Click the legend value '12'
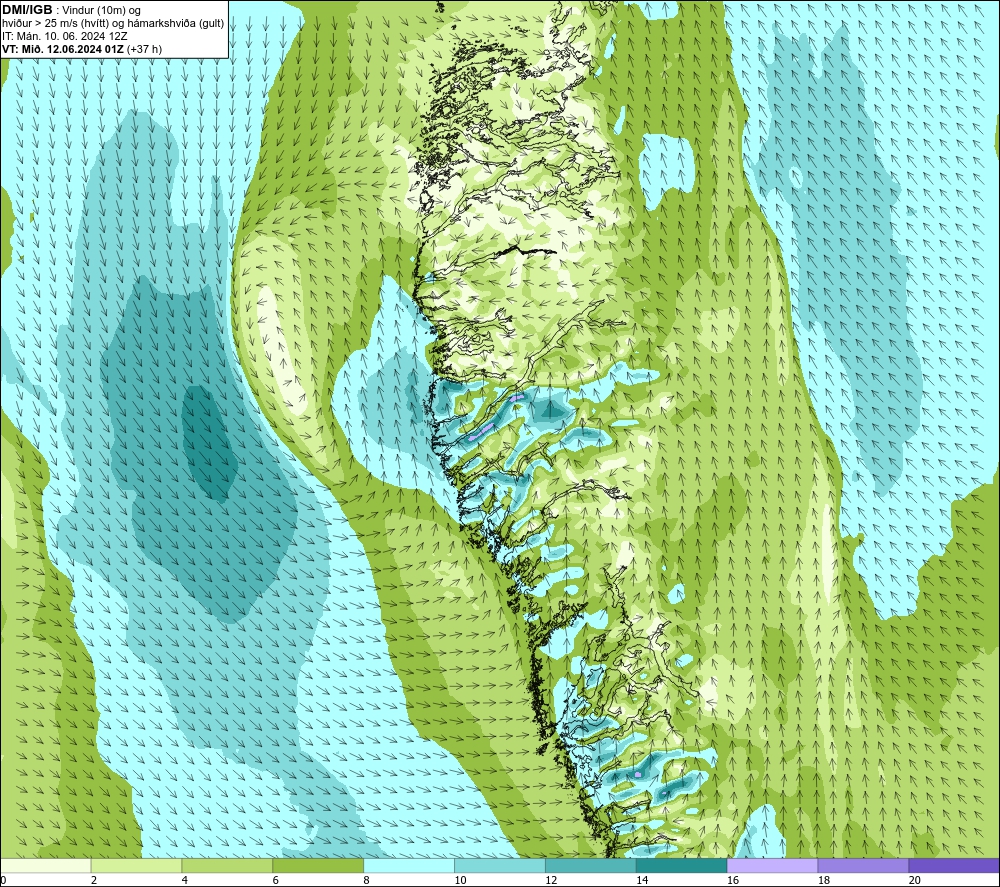Screen dimensions: 1000x887 (551, 880)
